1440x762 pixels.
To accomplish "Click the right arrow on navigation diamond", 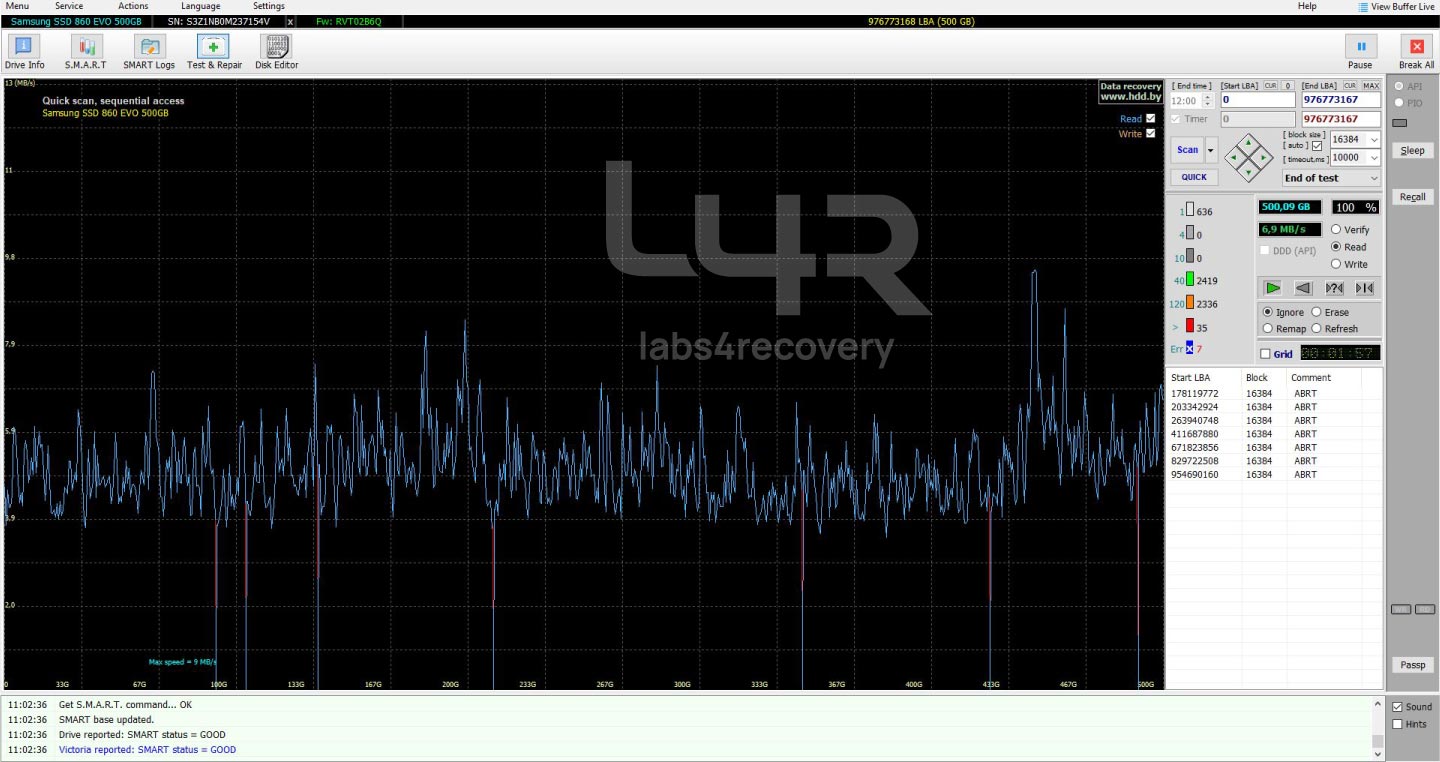I will (1265, 157).
